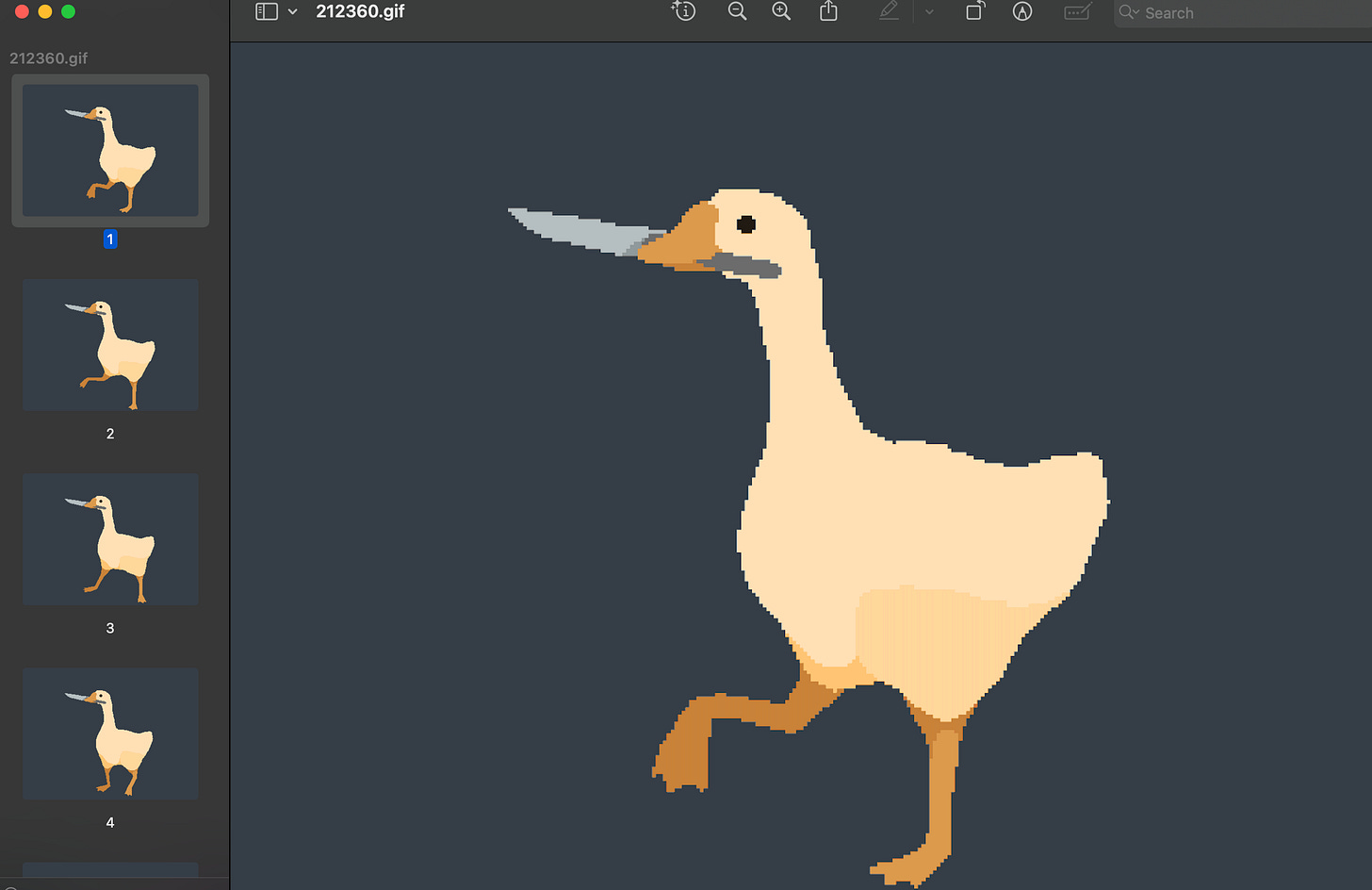Show the Markup toolbar
The width and height of the screenshot is (1372, 890).
pyautogui.click(x=1022, y=11)
